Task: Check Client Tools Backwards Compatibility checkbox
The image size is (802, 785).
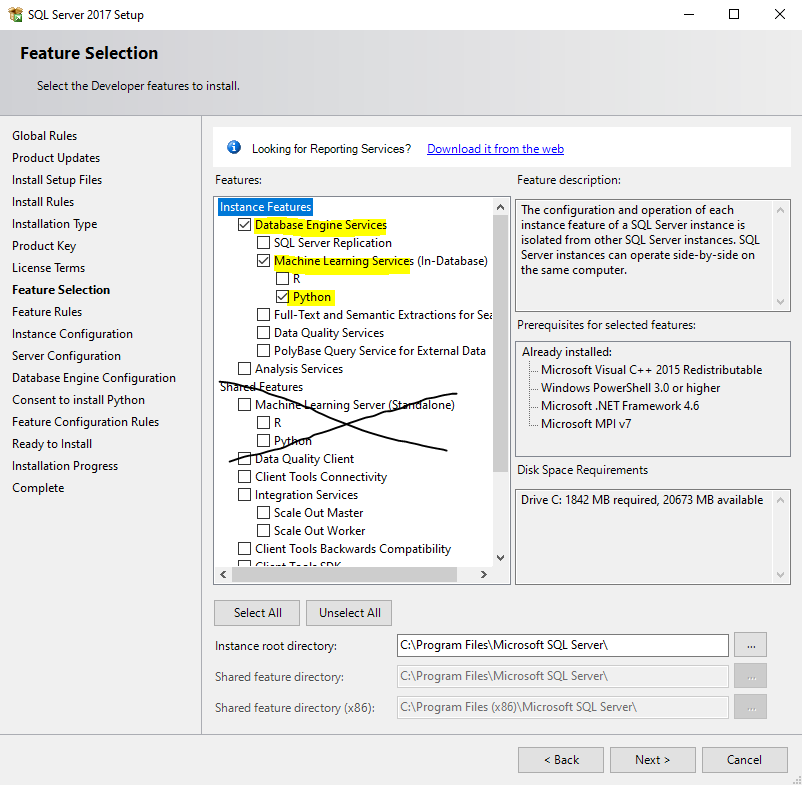Action: (x=244, y=549)
